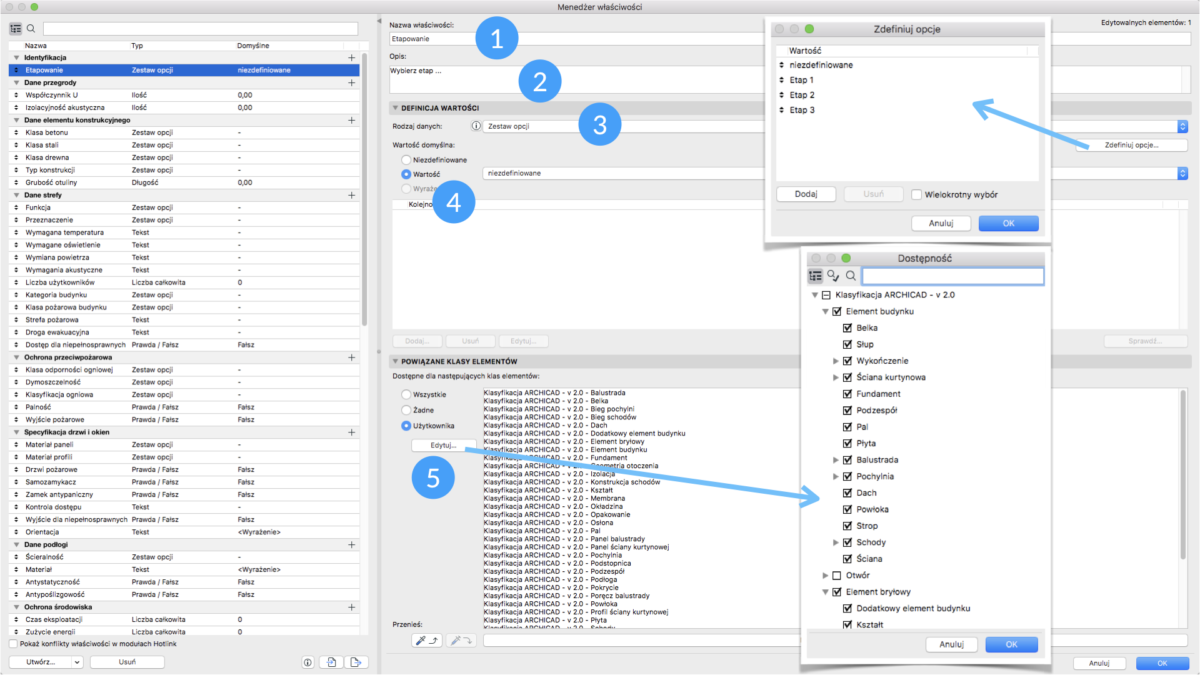Enable the Wielokrotny wybór checkbox

pyautogui.click(x=917, y=194)
